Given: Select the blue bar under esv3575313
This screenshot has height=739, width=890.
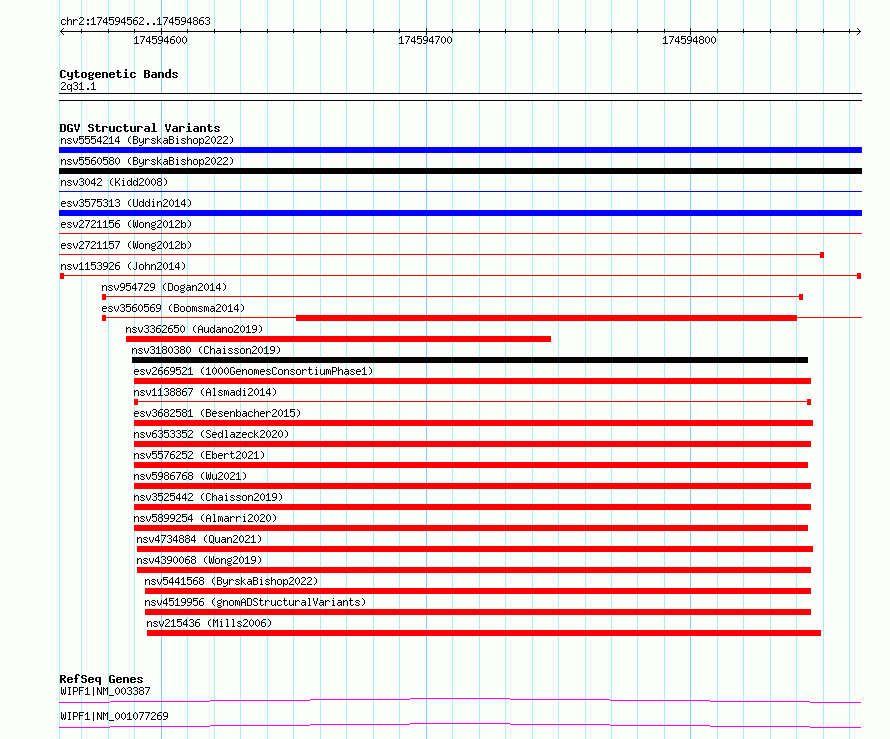Looking at the screenshot, I should click(x=460, y=213).
